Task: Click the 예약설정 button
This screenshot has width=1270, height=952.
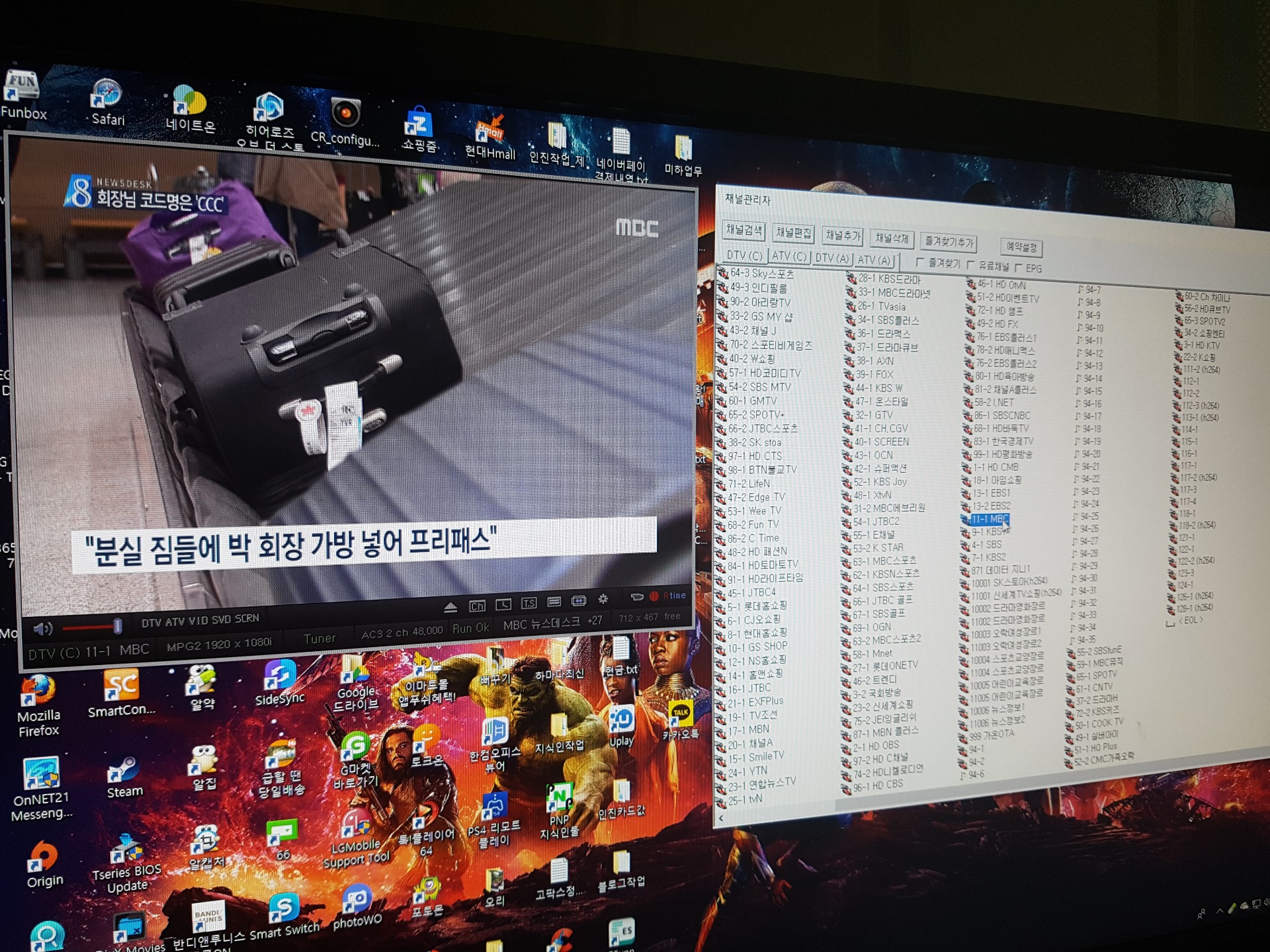Action: pyautogui.click(x=1021, y=247)
